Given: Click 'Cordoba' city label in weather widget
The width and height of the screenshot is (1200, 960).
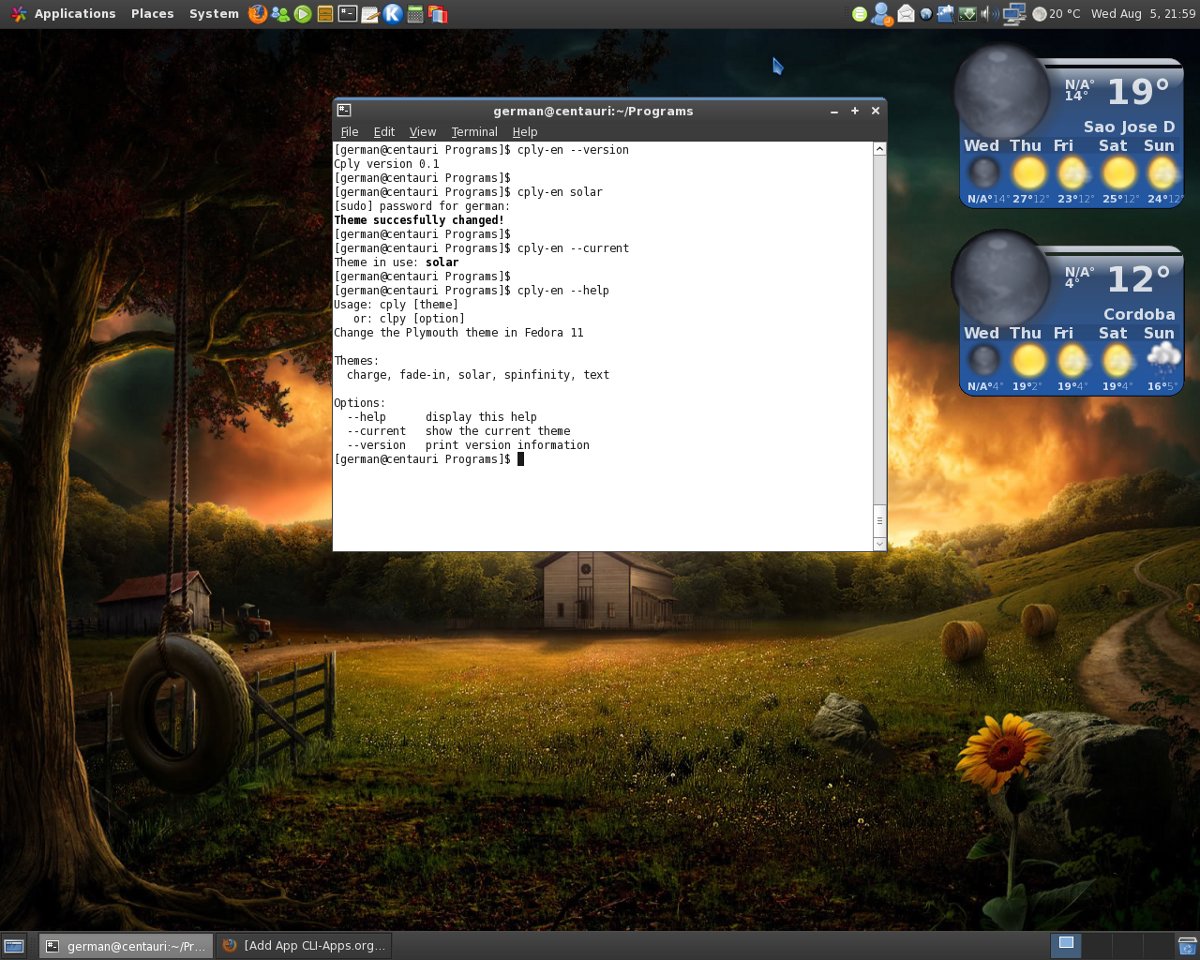Looking at the screenshot, I should click(x=1139, y=314).
